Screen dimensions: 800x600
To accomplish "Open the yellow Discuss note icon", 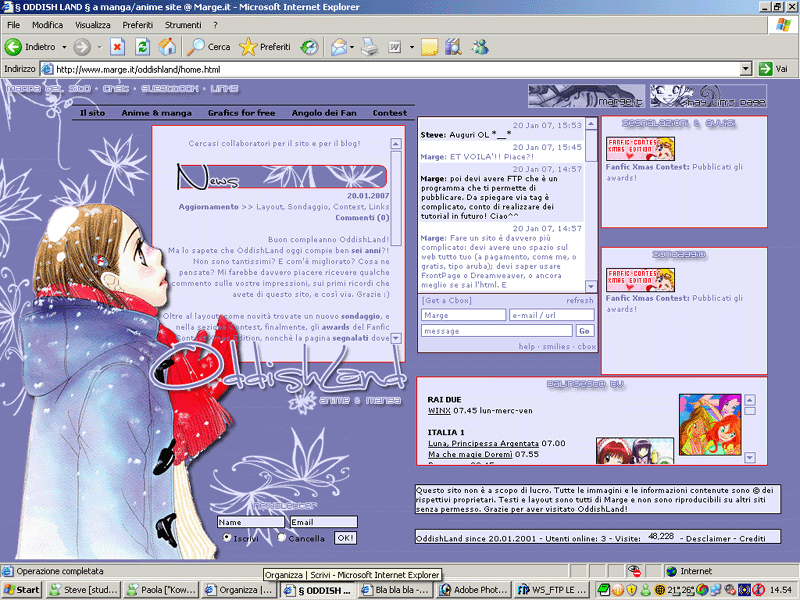I will (x=430, y=47).
